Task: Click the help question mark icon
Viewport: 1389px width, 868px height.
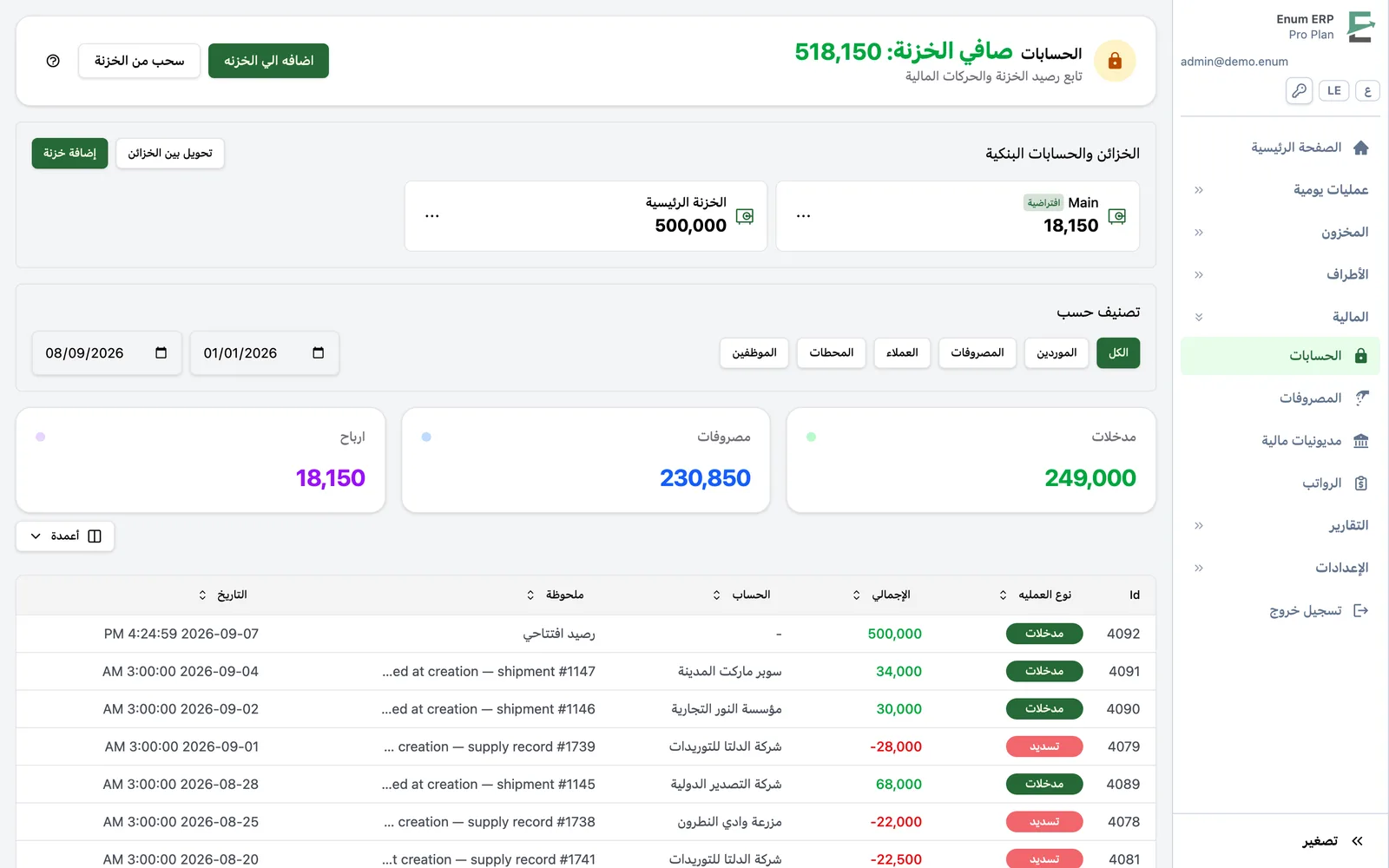Action: point(53,61)
